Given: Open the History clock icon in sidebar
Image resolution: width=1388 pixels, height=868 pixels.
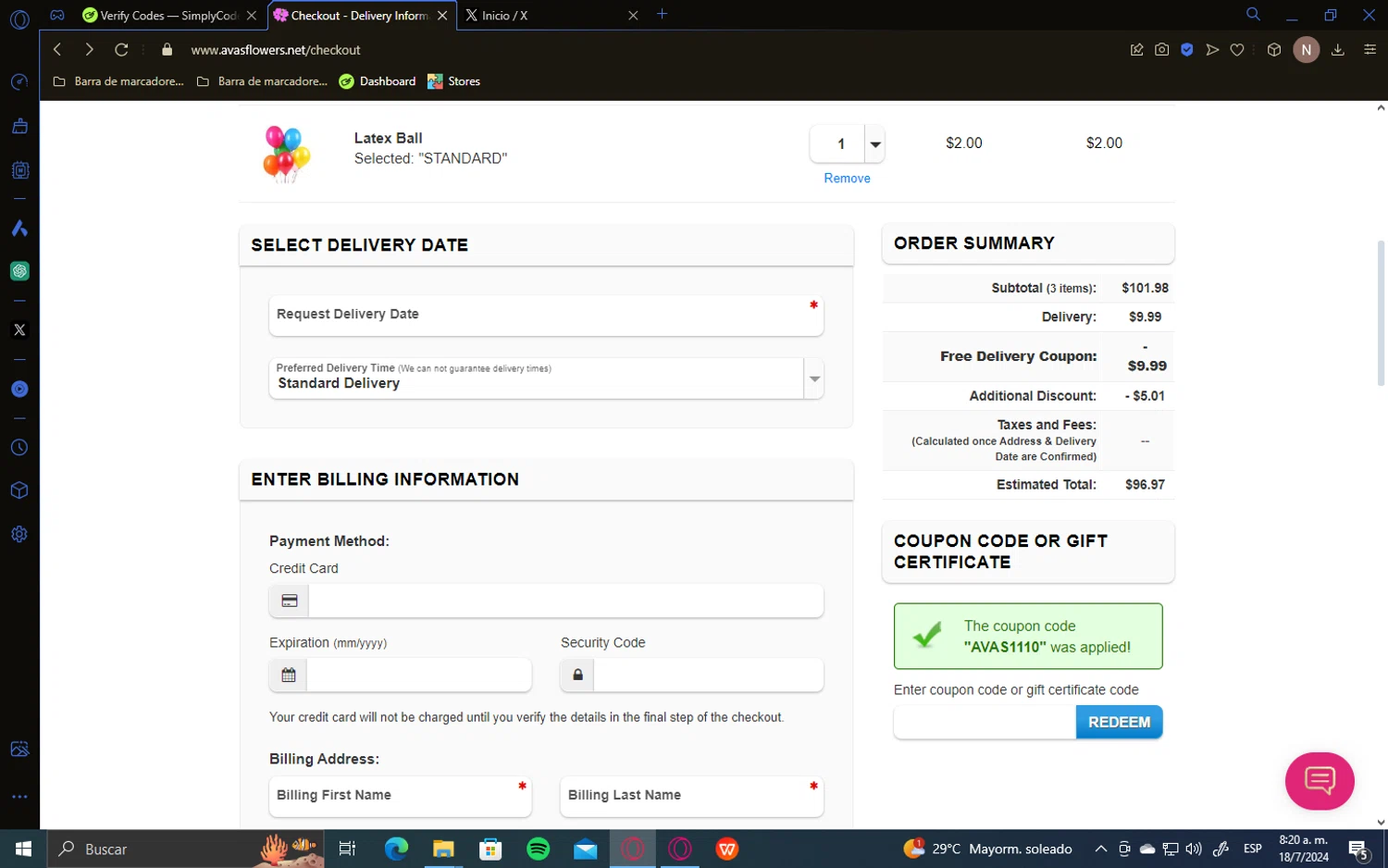Looking at the screenshot, I should tap(19, 447).
